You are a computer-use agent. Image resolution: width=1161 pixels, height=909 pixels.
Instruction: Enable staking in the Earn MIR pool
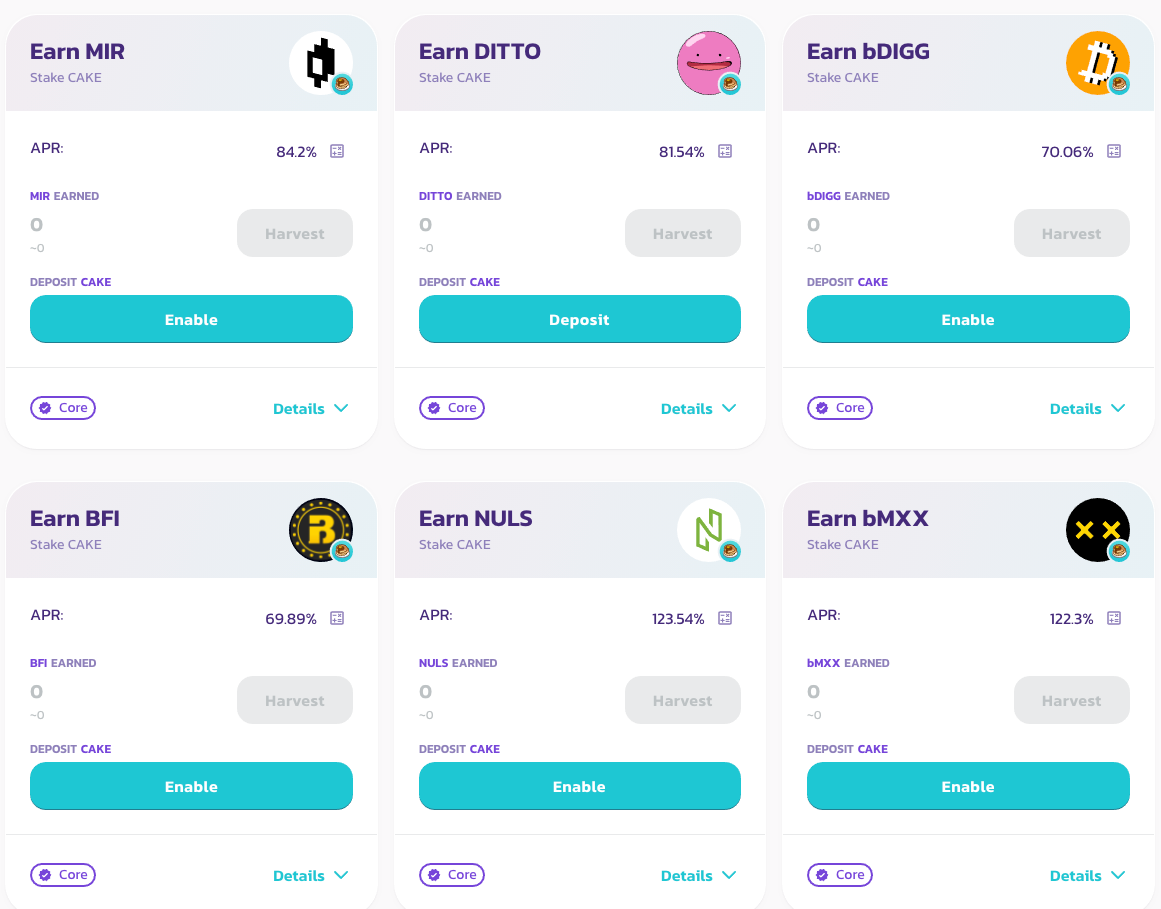[x=191, y=319]
